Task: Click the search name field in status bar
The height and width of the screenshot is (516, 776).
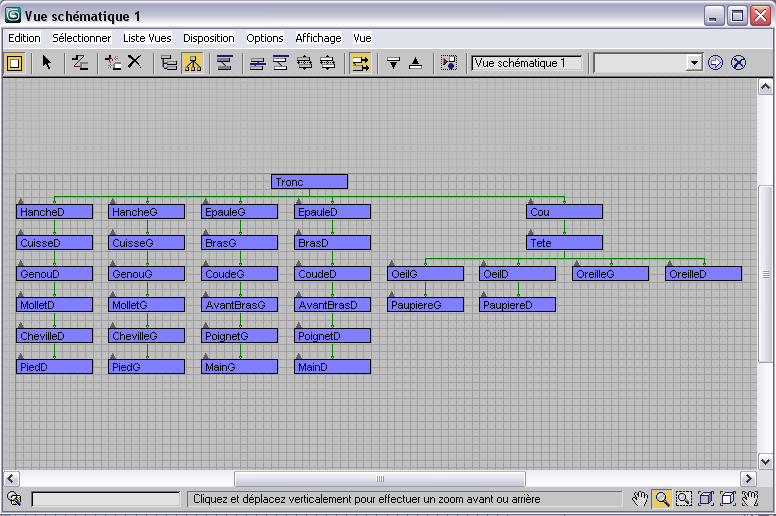Action: (x=105, y=499)
